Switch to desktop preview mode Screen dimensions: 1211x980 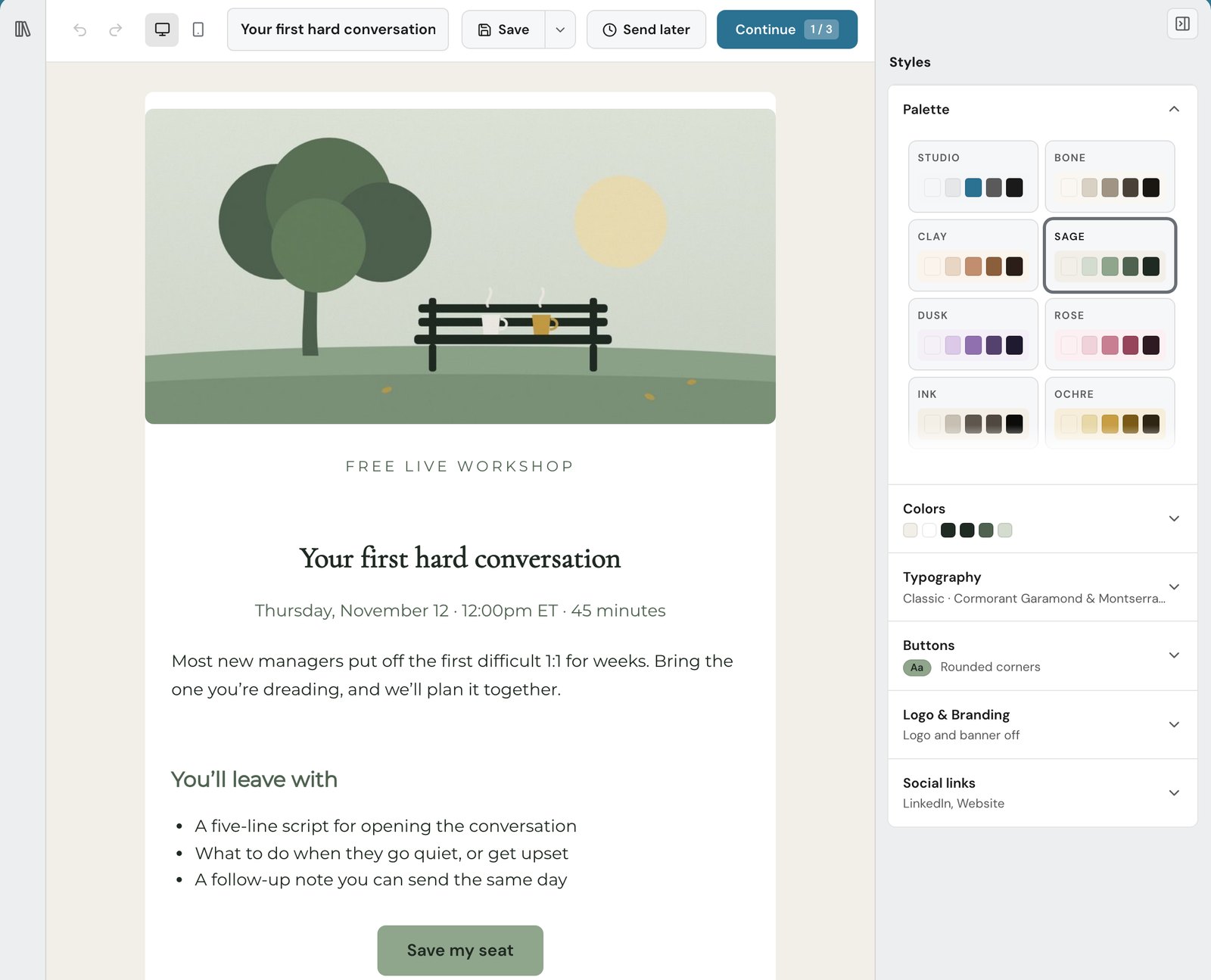click(162, 30)
